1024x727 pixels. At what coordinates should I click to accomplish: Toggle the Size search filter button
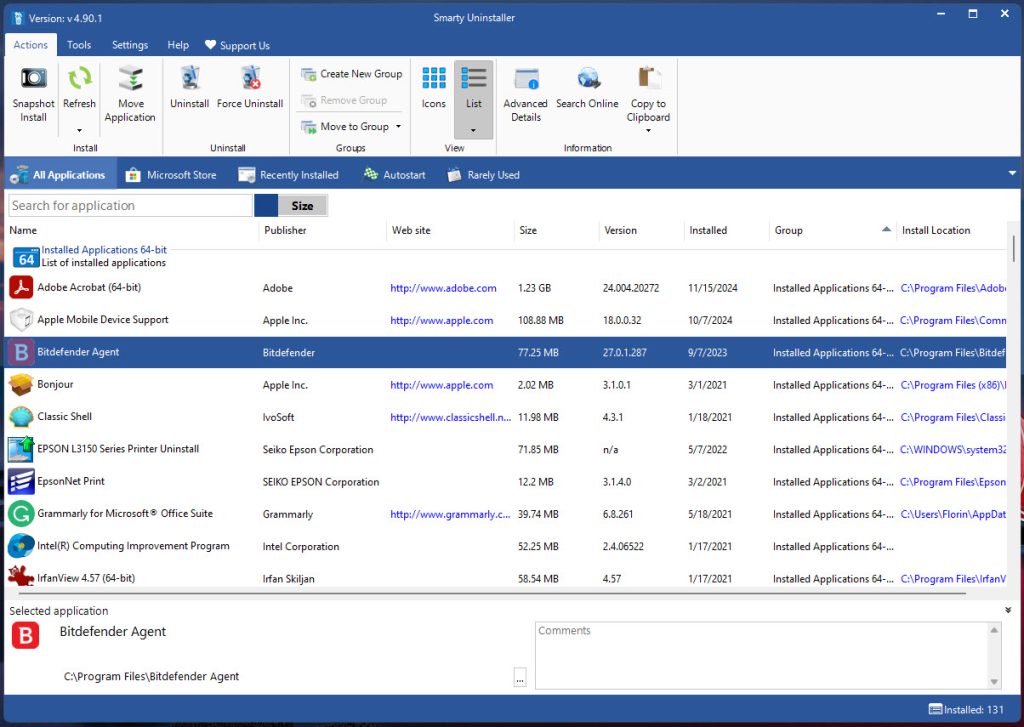tap(302, 206)
